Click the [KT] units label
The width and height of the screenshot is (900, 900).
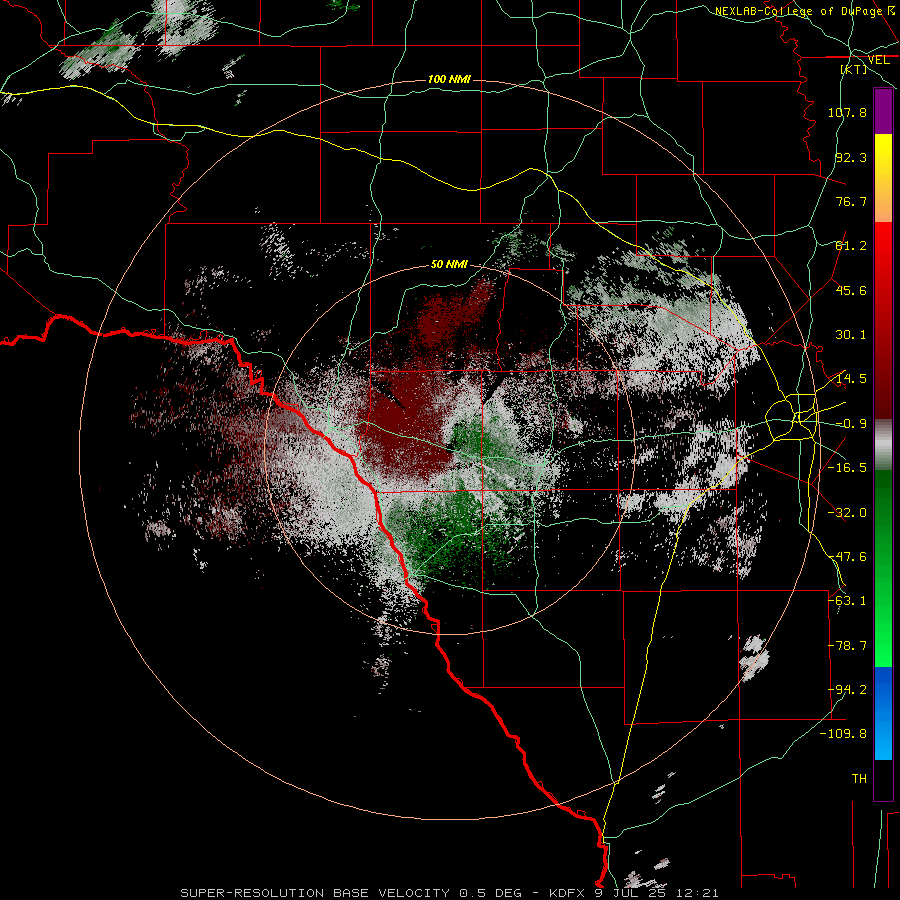click(854, 69)
